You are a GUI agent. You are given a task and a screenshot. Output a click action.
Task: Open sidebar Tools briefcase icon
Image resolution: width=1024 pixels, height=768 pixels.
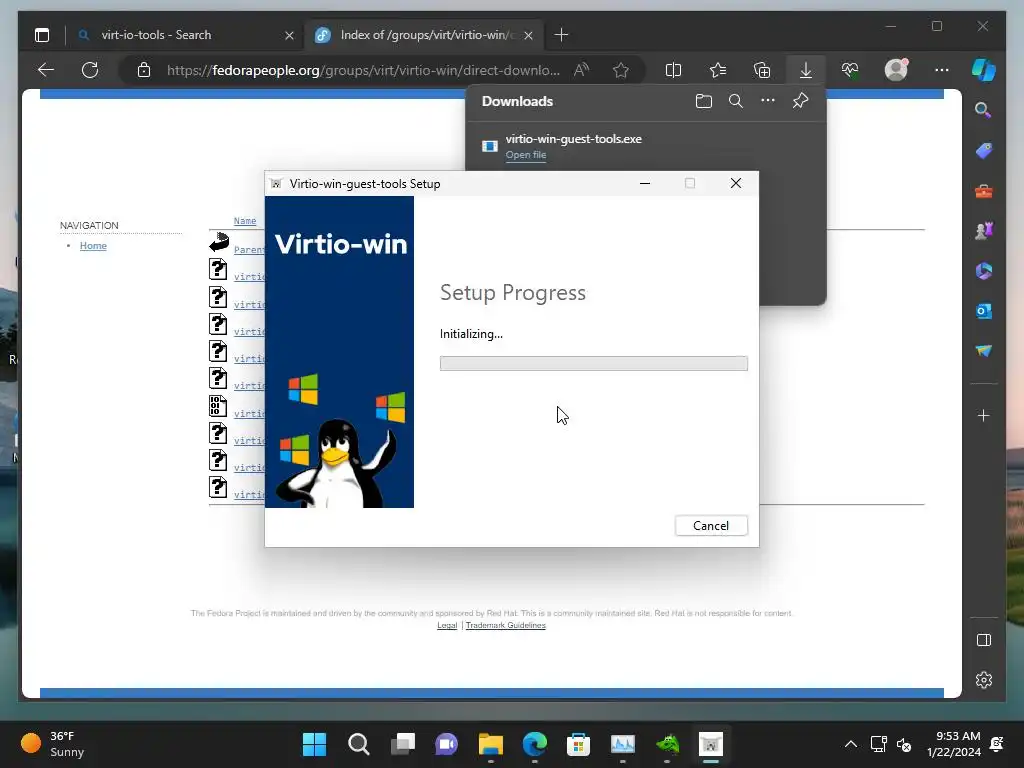984,191
